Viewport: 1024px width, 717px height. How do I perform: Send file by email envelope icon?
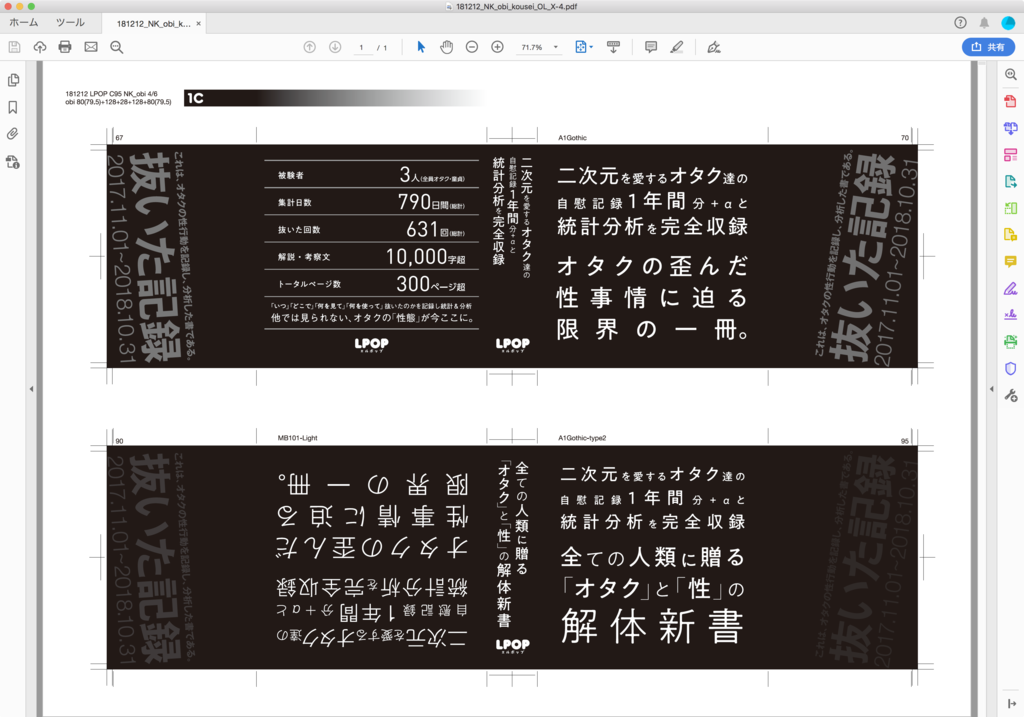(x=91, y=47)
